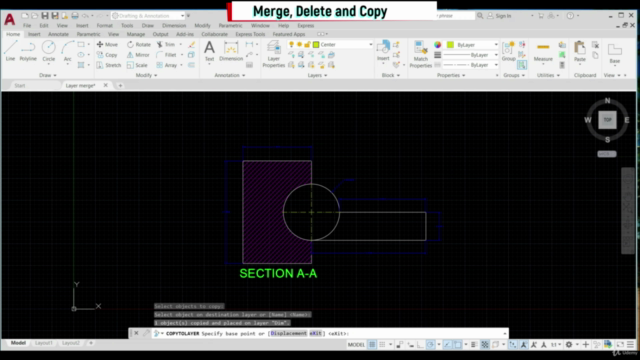Toggle MODEL space button in status bar
The width and height of the screenshot is (640, 360).
point(356,345)
